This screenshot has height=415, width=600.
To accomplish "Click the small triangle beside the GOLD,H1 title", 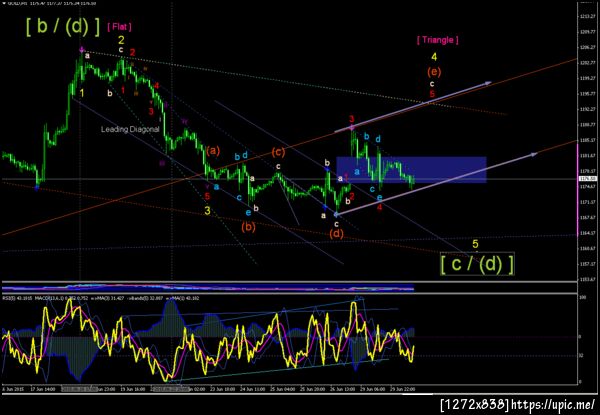I will (x=4, y=3).
